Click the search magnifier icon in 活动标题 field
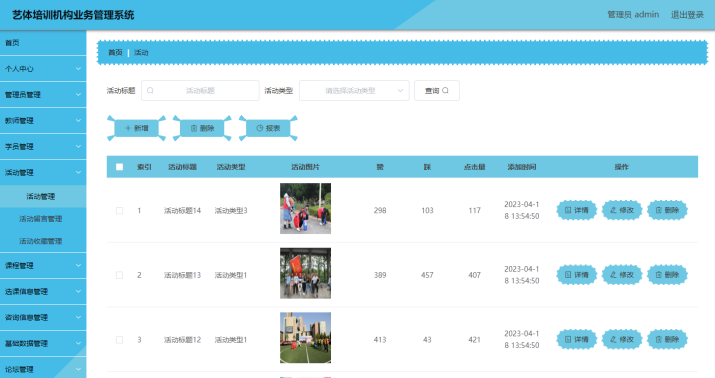 click(x=150, y=91)
